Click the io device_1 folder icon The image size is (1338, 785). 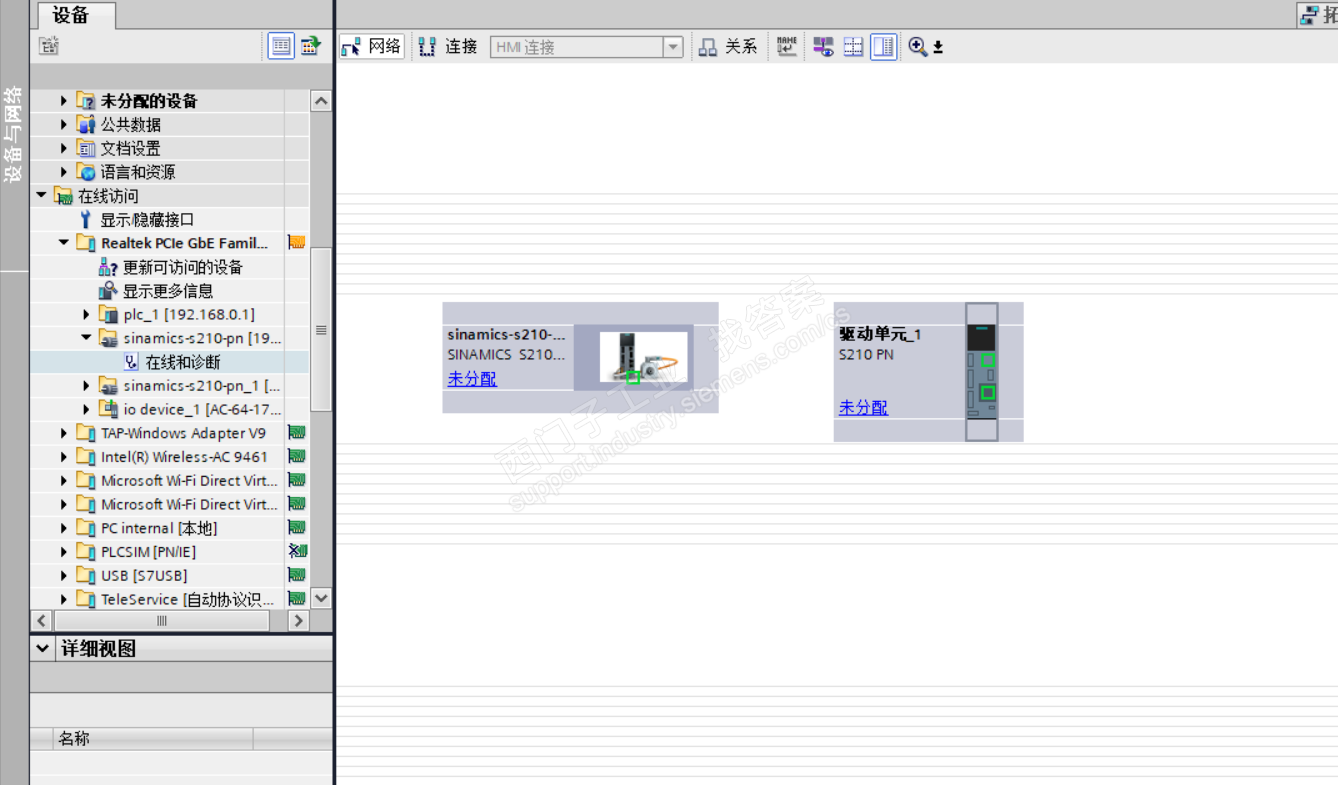108,409
